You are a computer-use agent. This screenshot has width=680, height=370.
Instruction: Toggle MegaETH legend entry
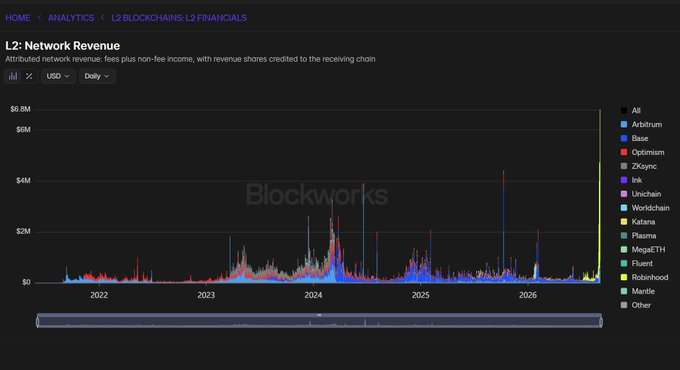point(643,249)
